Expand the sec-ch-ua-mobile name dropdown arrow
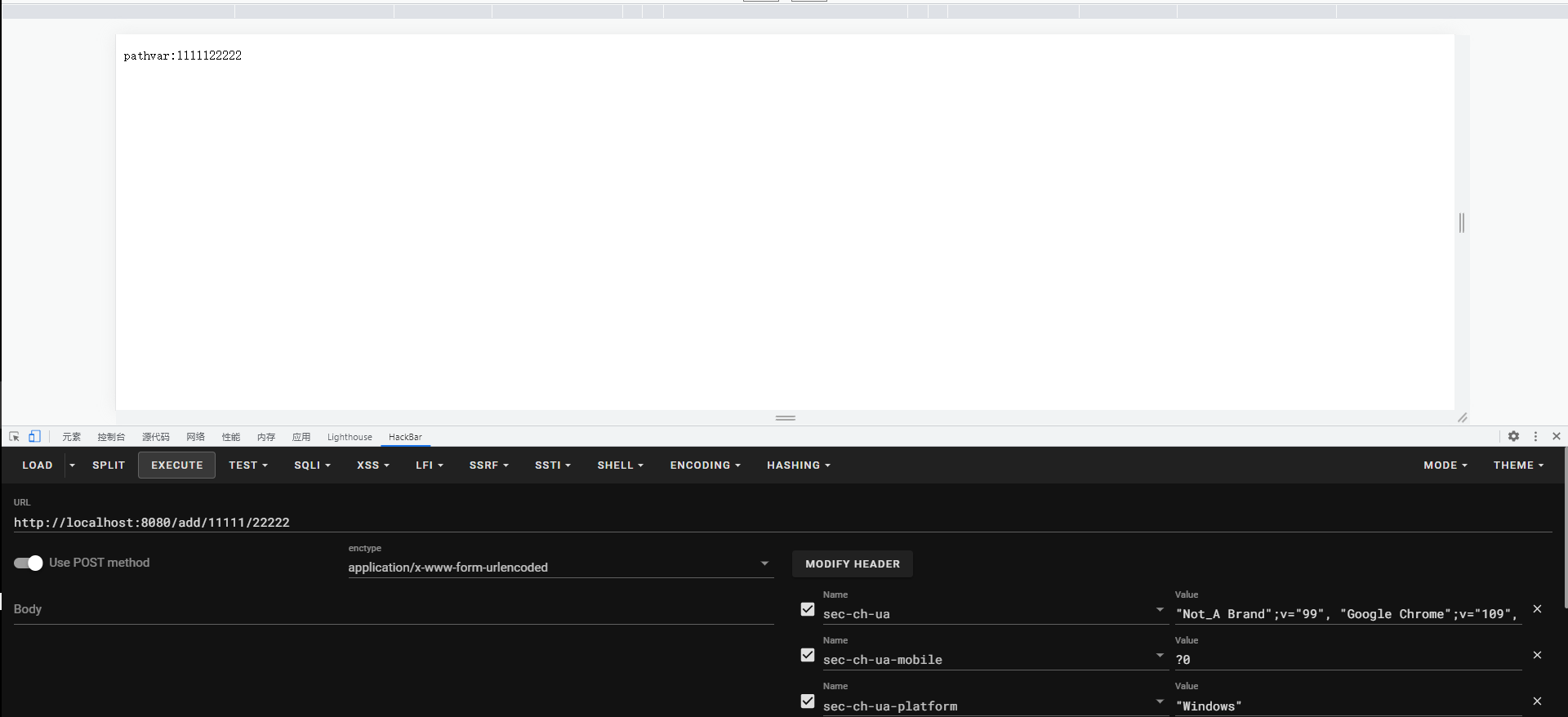This screenshot has width=1568, height=717. pos(1160,656)
